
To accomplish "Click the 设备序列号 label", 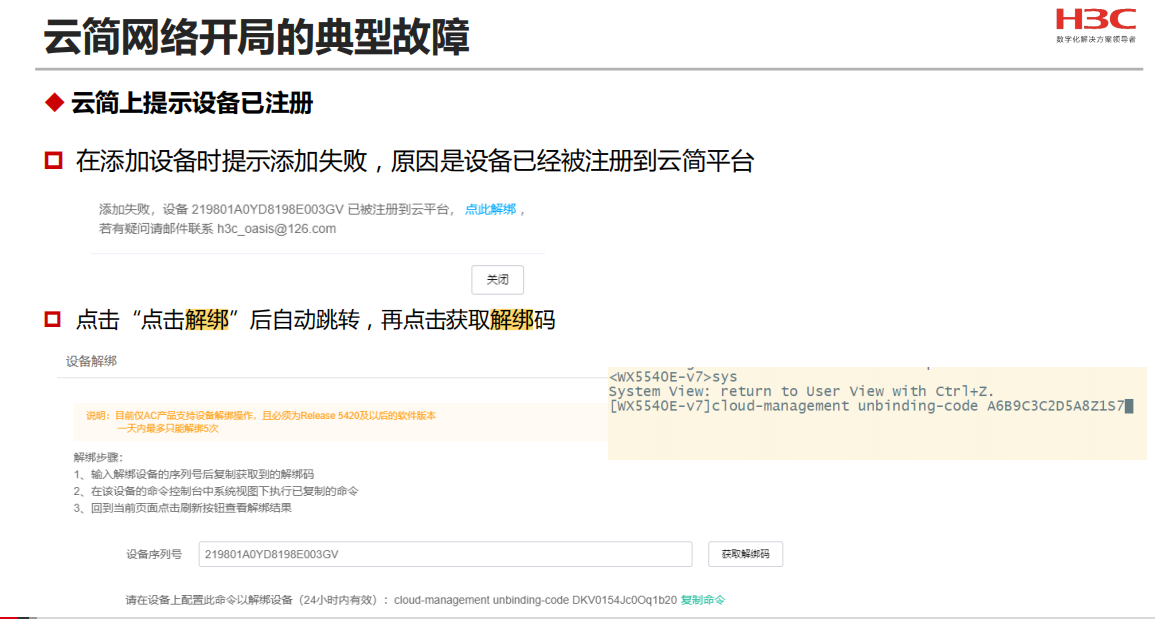I will pyautogui.click(x=154, y=554).
